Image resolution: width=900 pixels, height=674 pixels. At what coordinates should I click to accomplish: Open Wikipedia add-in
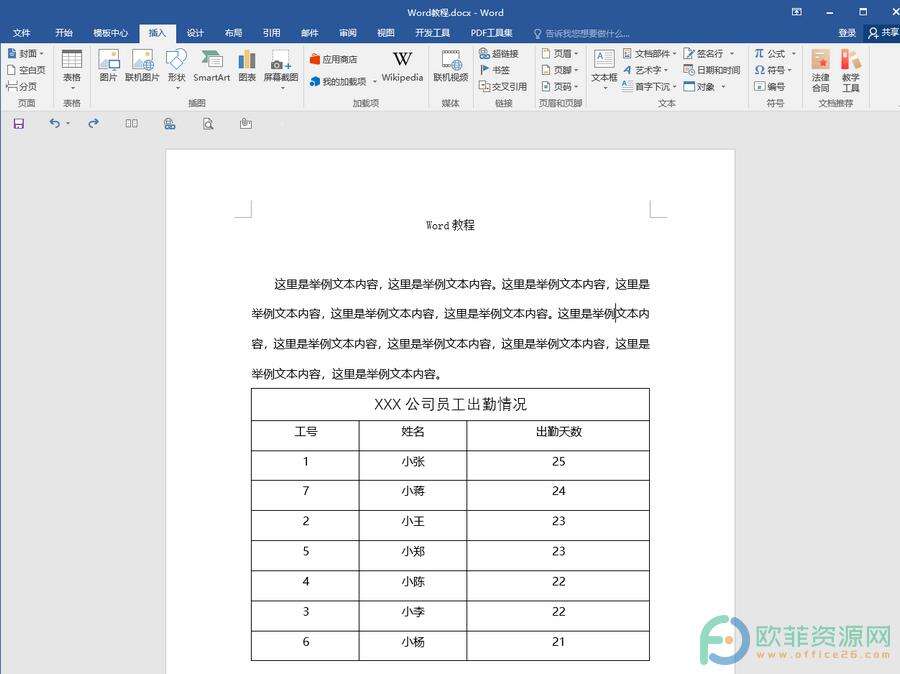click(402, 66)
